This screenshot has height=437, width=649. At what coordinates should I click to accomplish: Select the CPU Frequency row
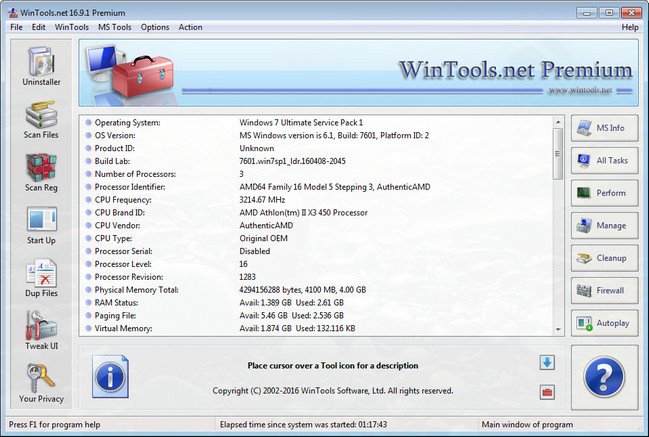point(317,199)
